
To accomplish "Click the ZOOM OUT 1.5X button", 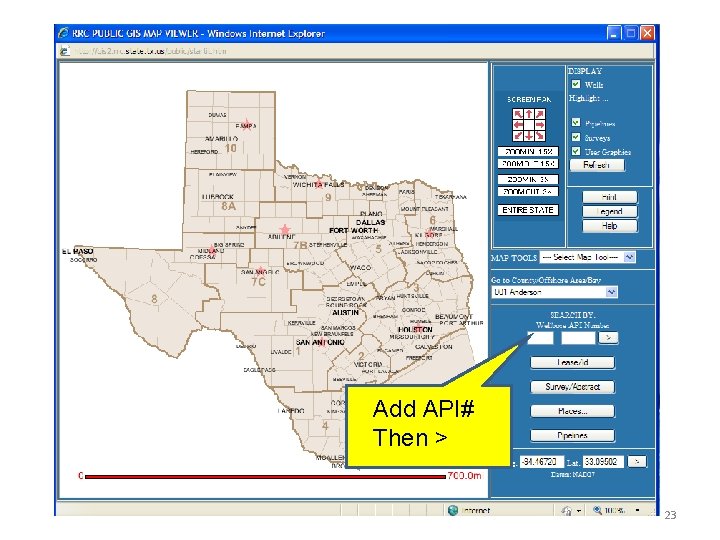I will (x=528, y=164).
